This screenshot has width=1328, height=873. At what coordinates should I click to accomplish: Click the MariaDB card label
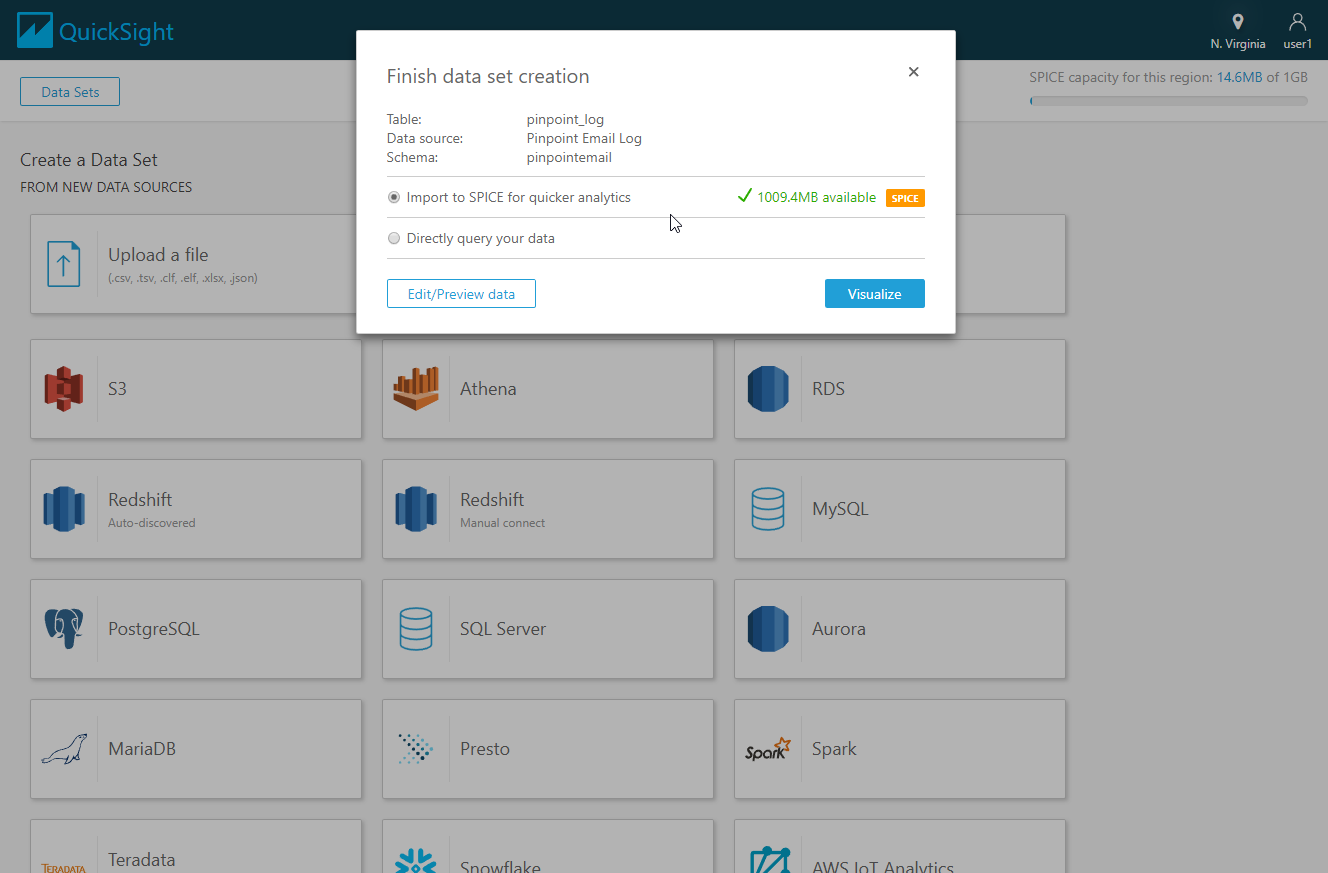pyautogui.click(x=142, y=749)
